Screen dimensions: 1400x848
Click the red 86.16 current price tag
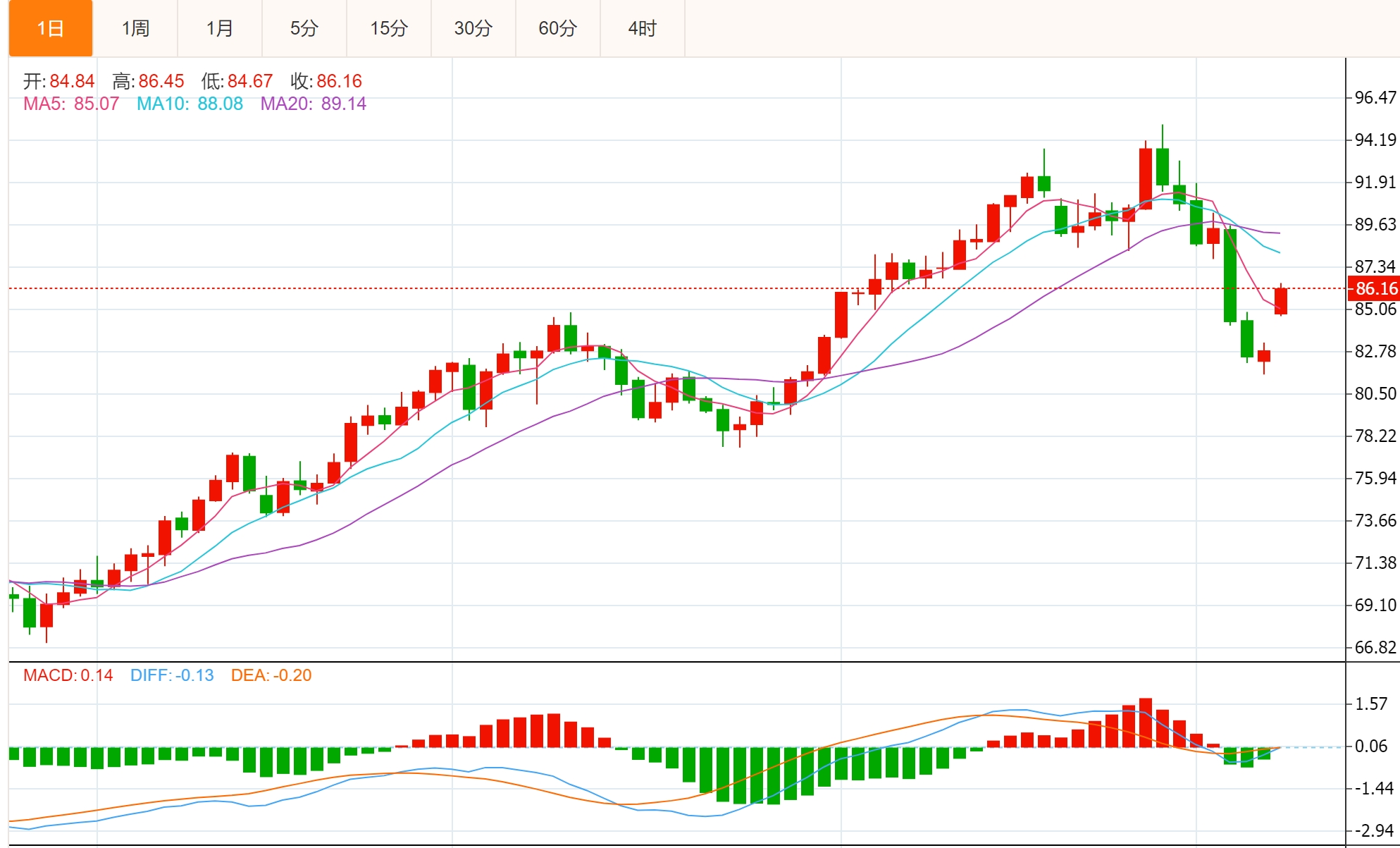[1374, 288]
